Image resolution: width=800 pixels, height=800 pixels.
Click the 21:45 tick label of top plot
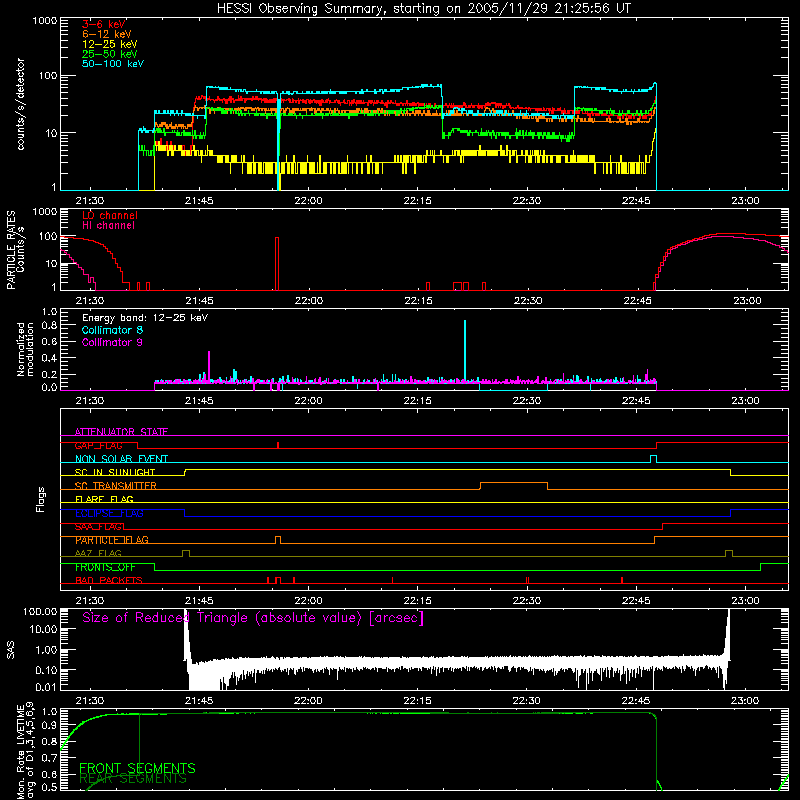pyautogui.click(x=199, y=201)
